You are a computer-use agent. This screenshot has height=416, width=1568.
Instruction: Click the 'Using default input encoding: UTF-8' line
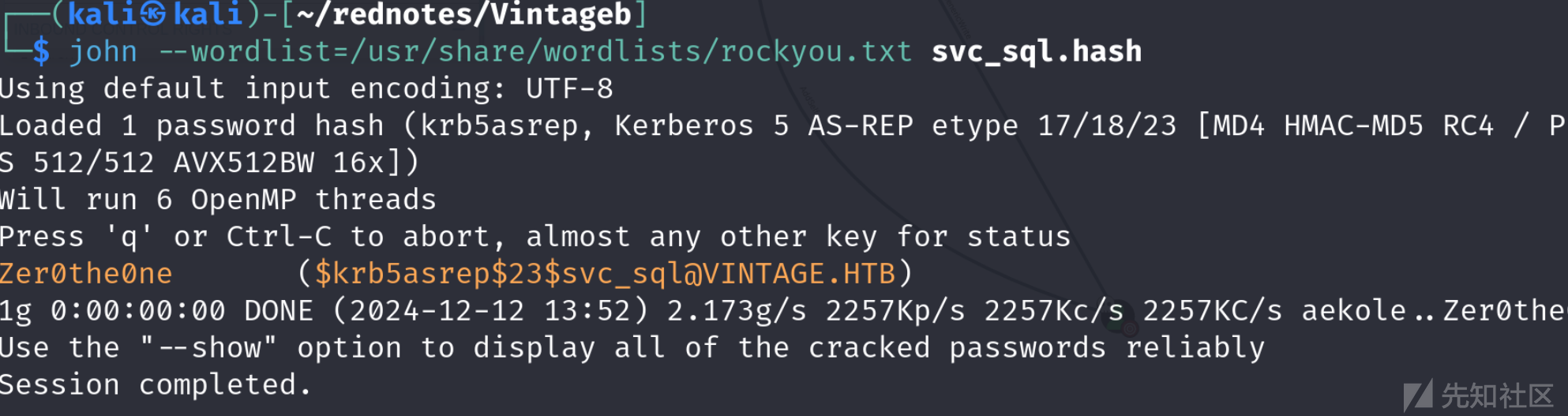tap(306, 88)
